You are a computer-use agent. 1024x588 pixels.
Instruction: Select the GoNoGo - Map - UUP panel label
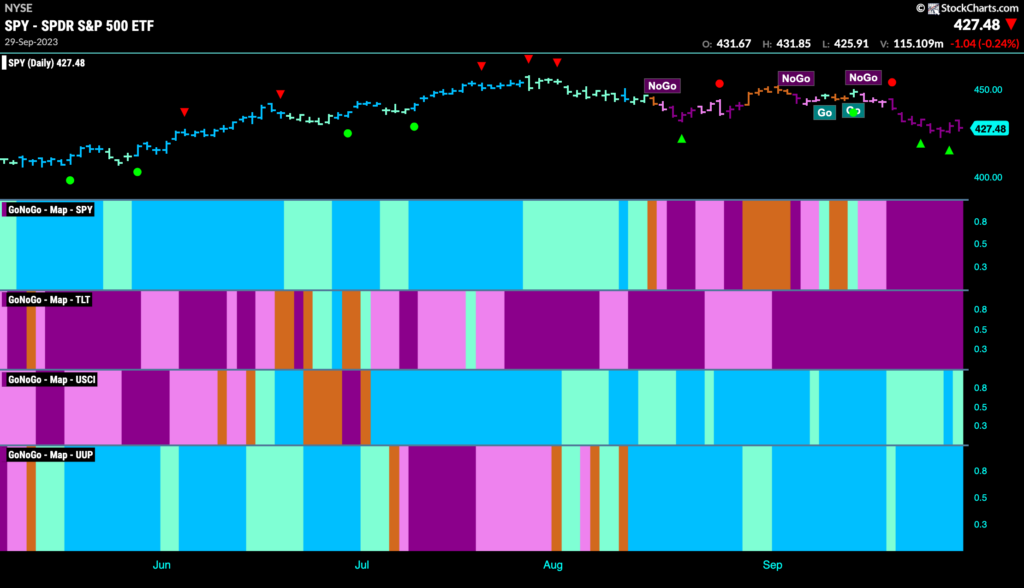(x=50, y=455)
